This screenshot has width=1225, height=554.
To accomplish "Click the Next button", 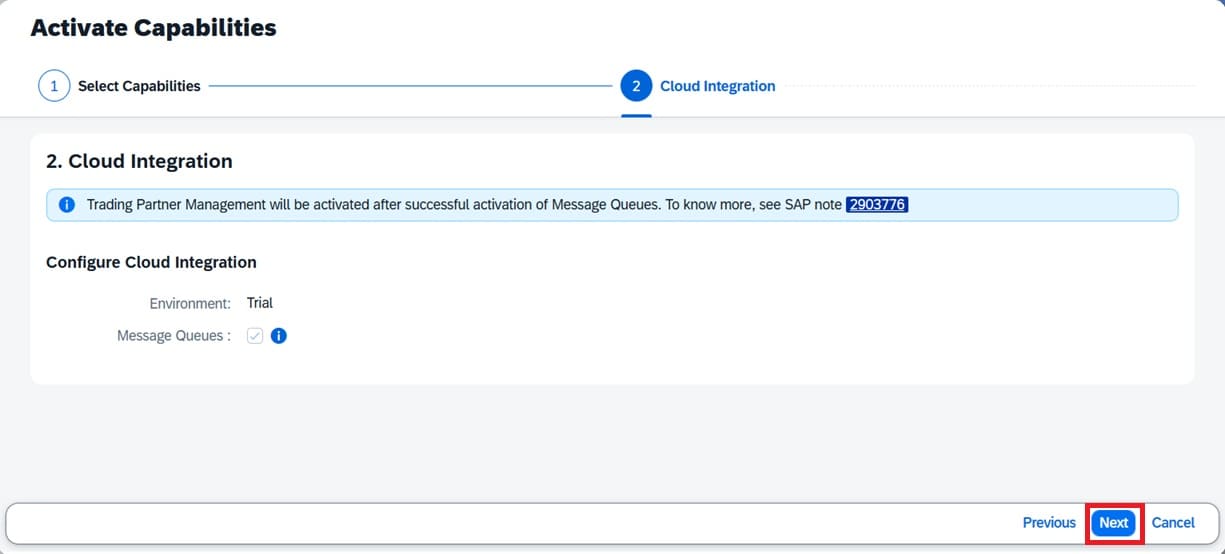I will tap(1113, 522).
